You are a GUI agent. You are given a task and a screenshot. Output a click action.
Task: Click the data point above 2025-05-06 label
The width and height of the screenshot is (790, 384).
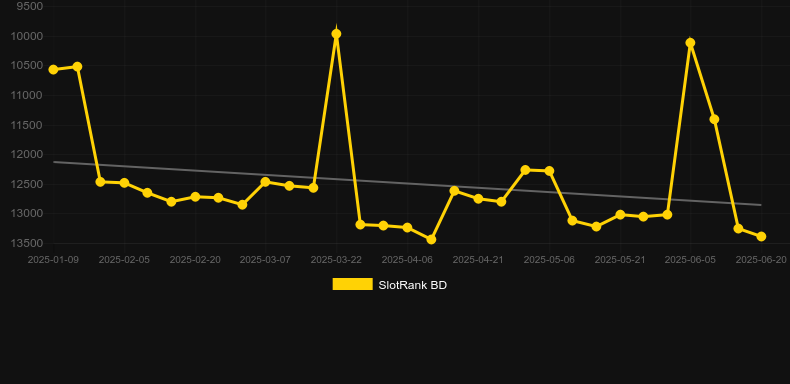(549, 171)
